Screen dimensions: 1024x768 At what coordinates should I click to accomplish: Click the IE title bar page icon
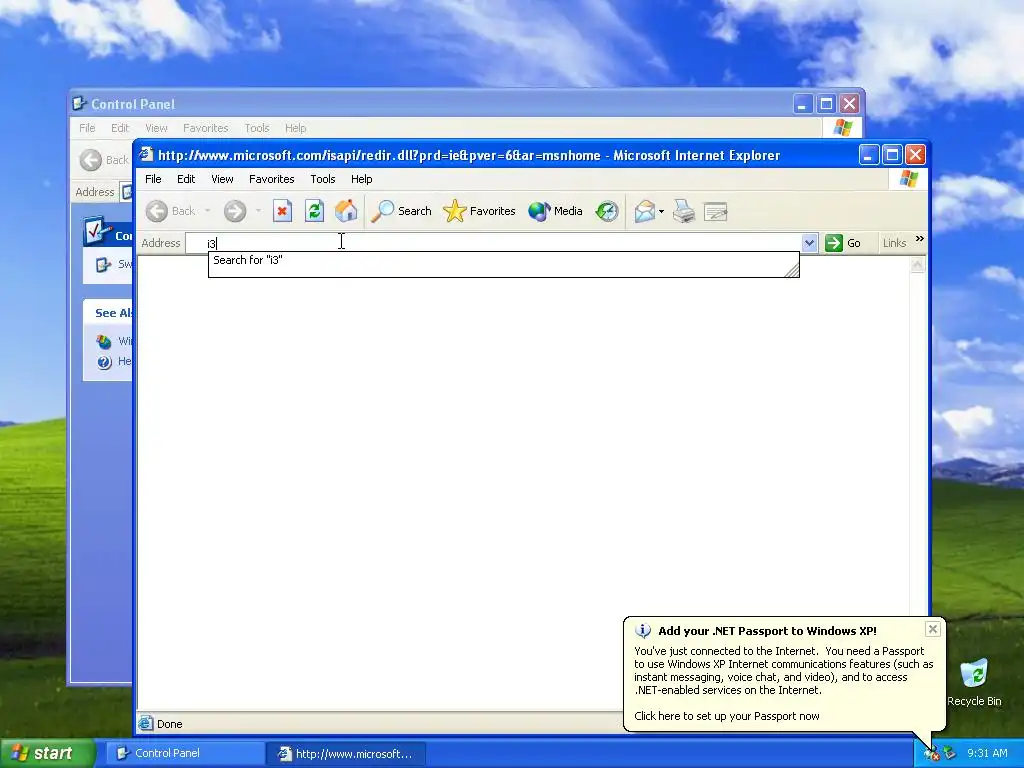pyautogui.click(x=146, y=155)
